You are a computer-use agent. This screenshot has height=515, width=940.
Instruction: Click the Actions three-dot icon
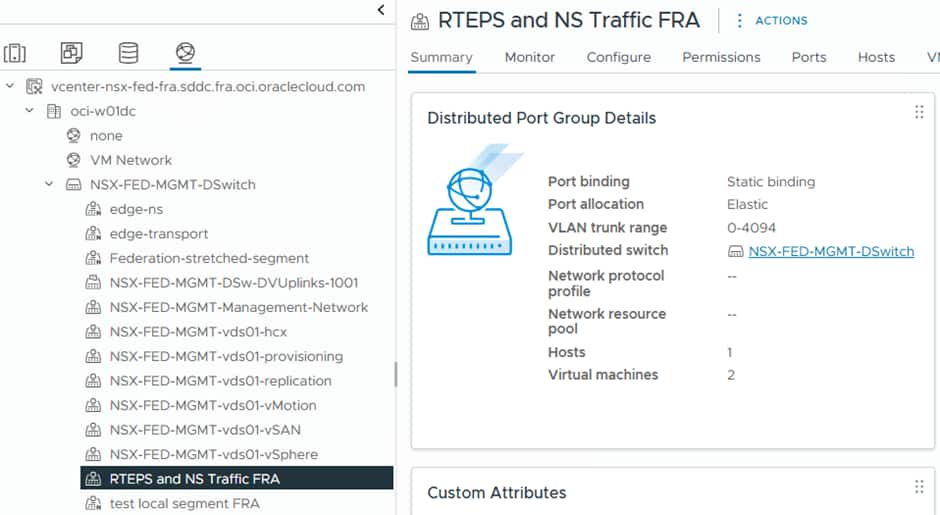739,20
